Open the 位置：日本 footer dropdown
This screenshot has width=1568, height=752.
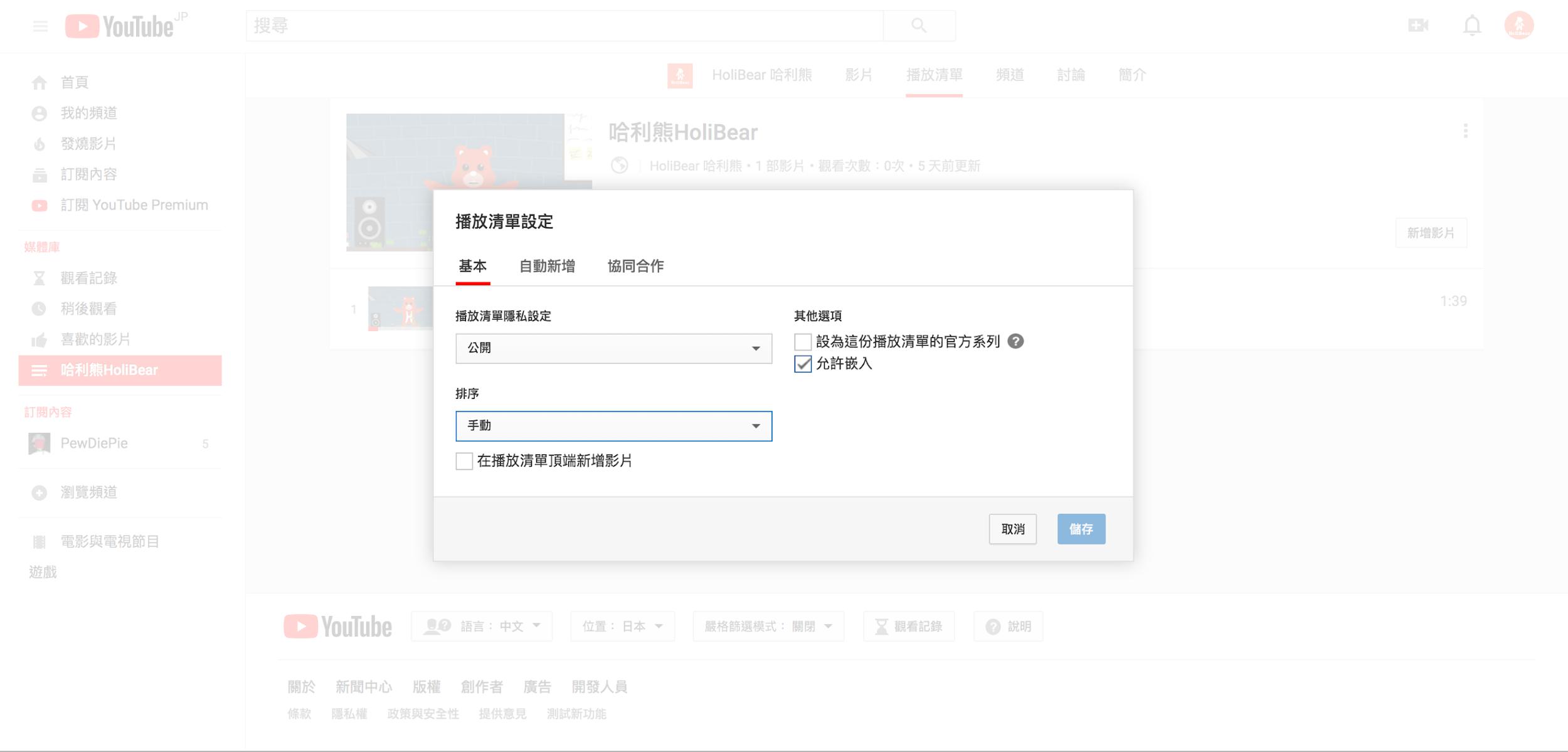(x=622, y=626)
